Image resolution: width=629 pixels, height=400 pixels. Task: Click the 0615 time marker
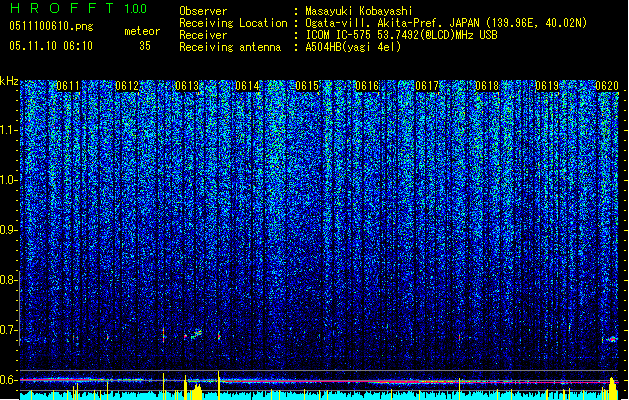coord(307,86)
